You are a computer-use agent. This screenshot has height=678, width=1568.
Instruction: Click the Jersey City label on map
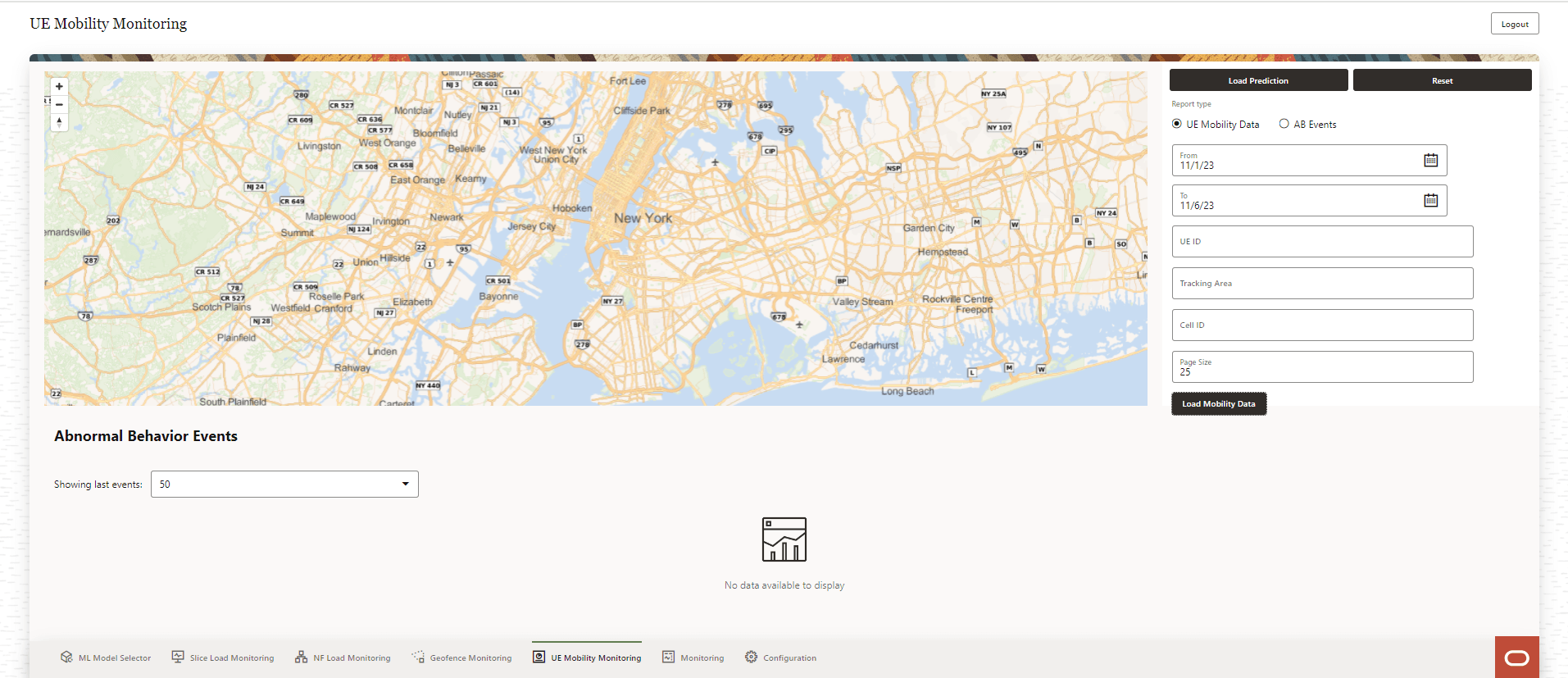531,226
